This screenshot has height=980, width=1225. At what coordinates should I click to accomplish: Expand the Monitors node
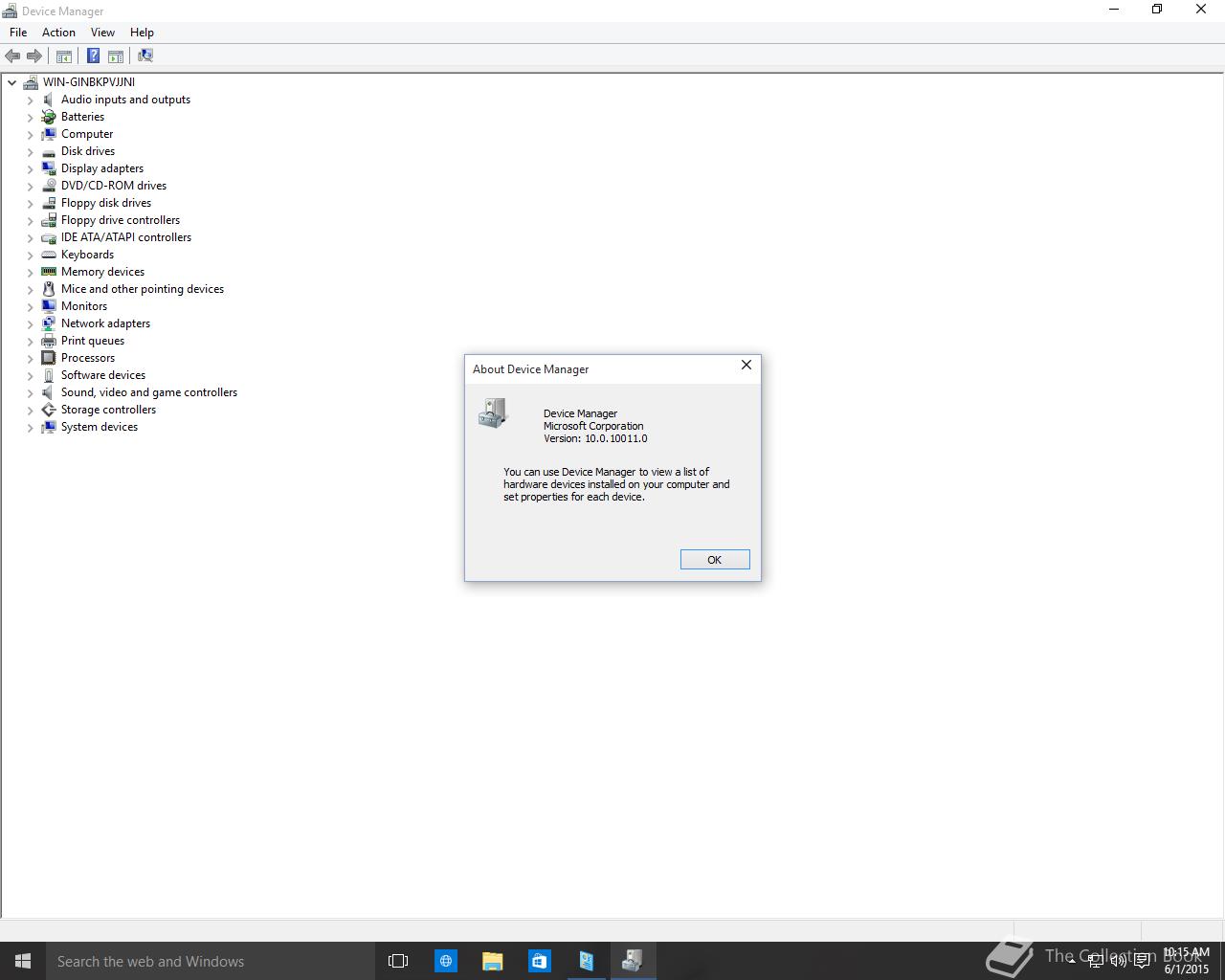[30, 306]
